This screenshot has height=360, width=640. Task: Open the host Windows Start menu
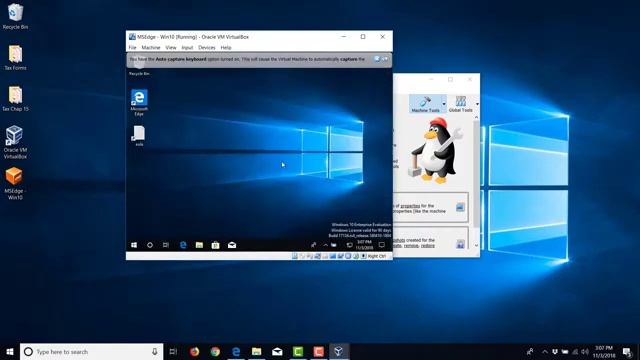click(10, 351)
